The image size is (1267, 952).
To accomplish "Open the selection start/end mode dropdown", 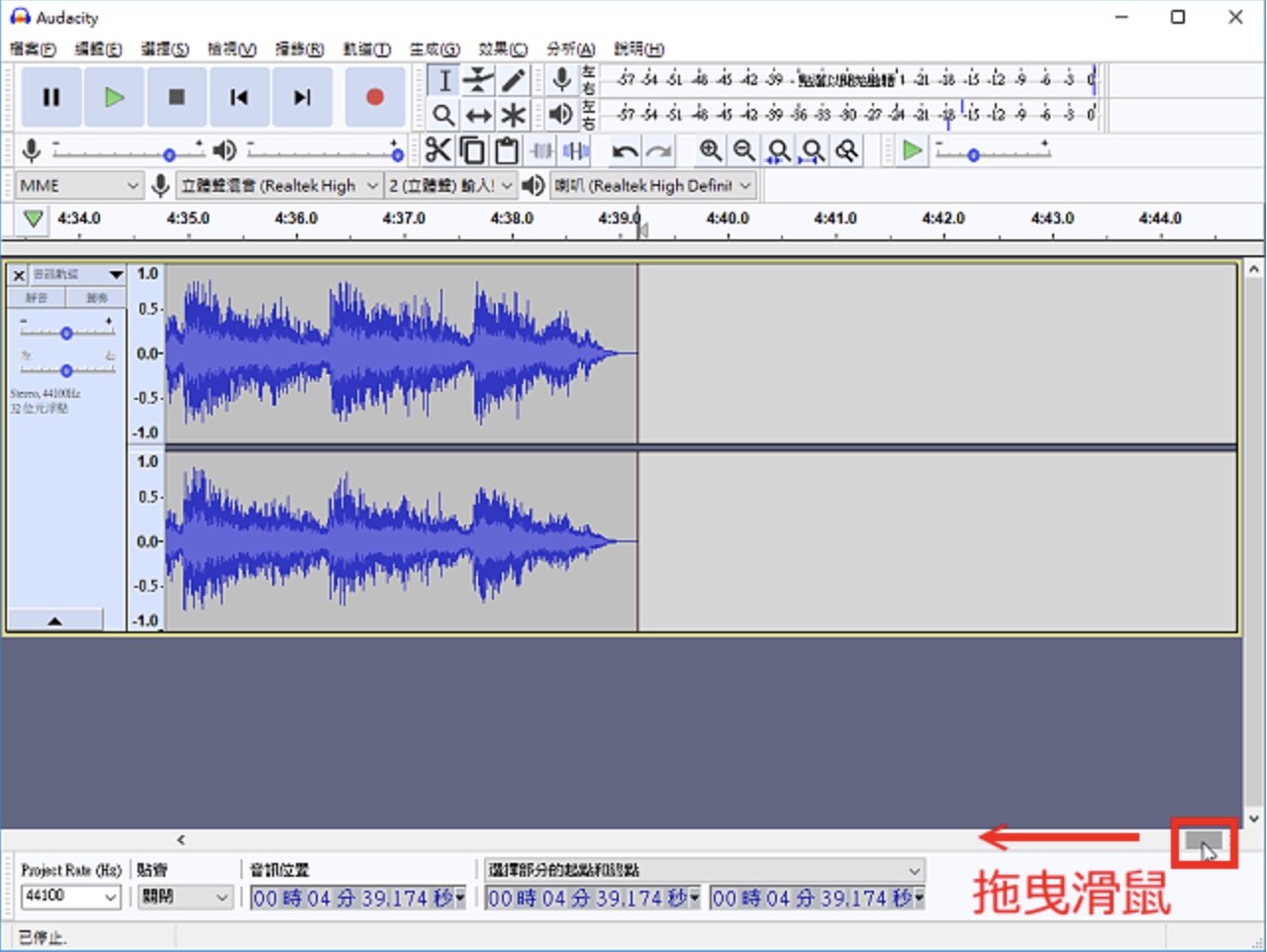I will [x=704, y=870].
